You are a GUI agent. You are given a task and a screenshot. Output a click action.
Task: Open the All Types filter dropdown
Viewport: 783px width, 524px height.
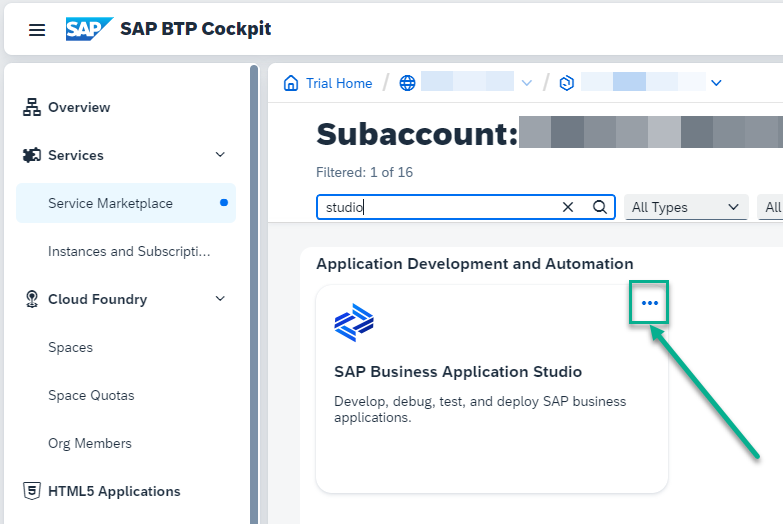(x=686, y=207)
